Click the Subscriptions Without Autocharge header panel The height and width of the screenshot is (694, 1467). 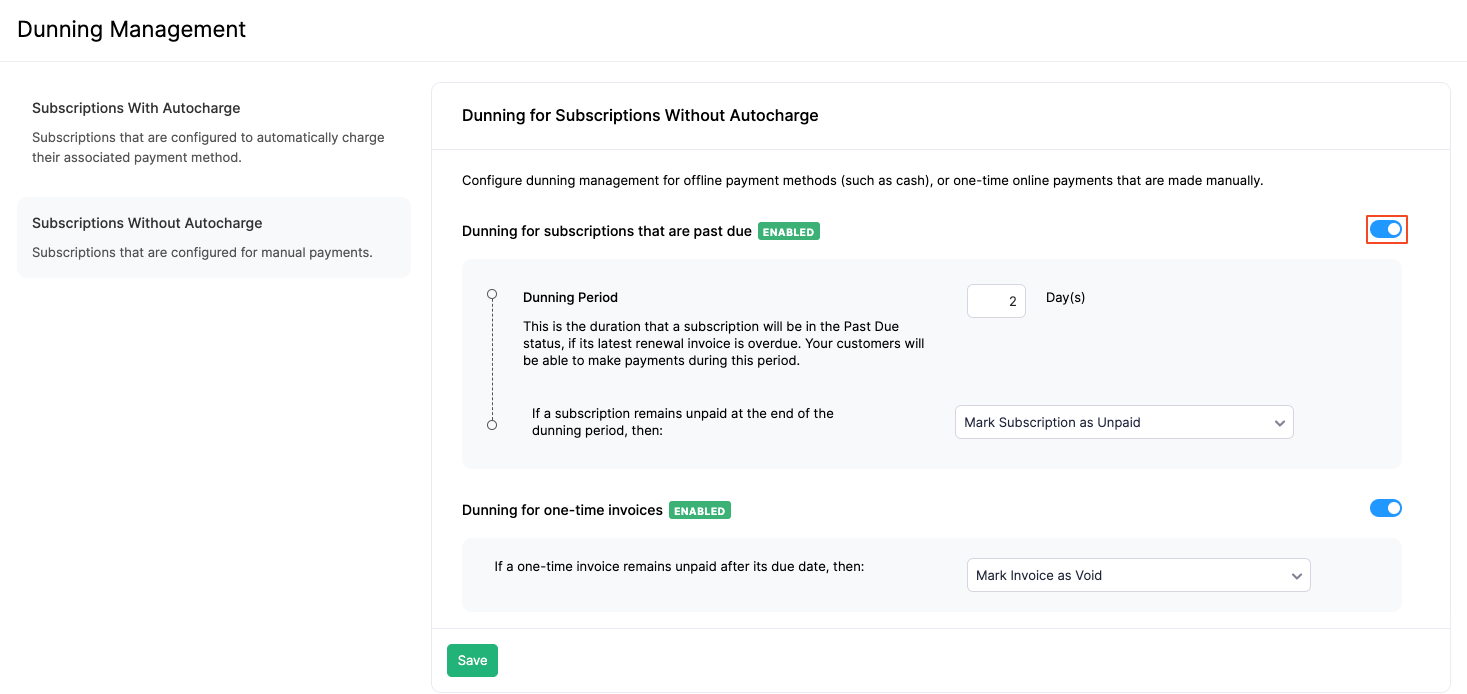coord(640,115)
